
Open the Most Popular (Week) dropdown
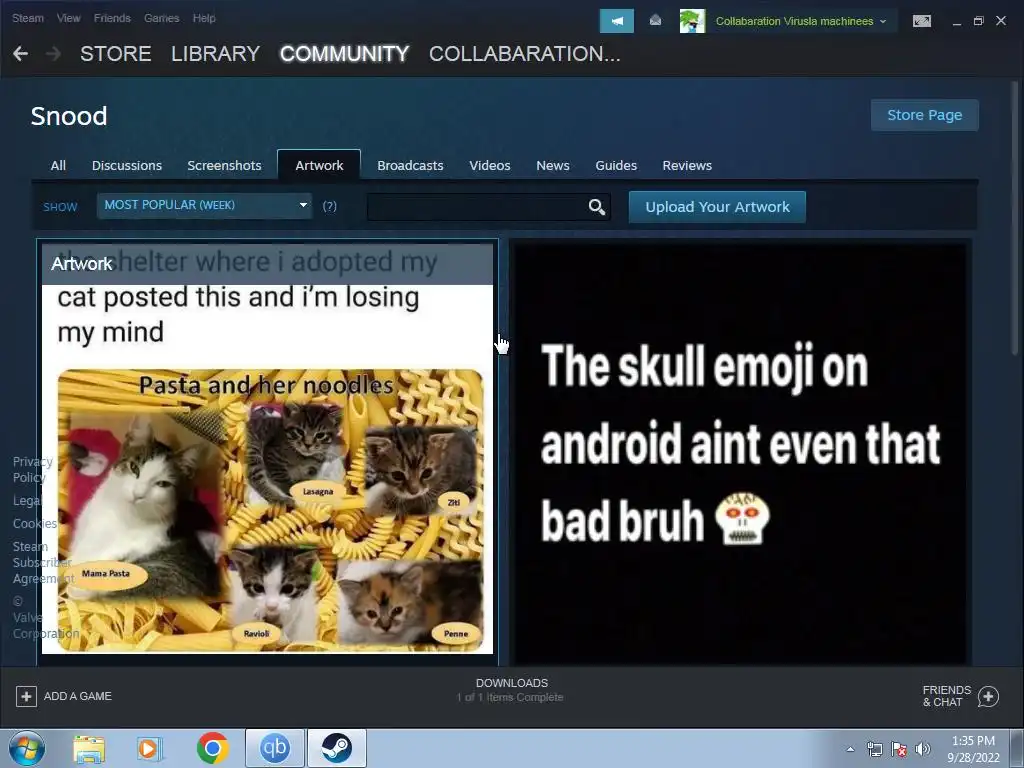point(204,205)
